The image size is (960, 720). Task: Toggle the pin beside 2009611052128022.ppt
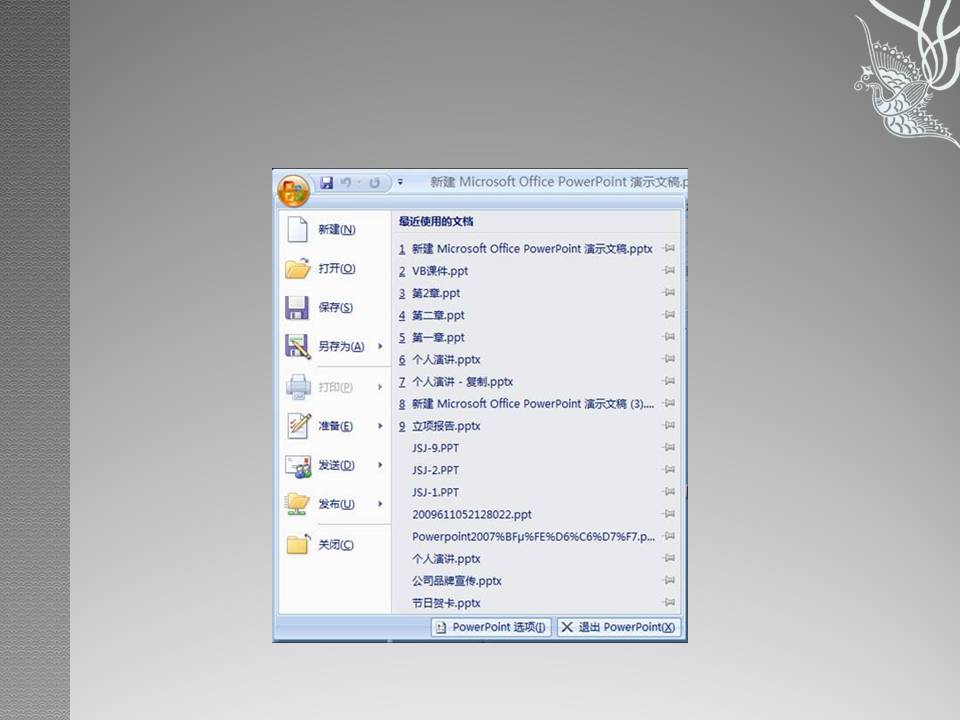[669, 514]
